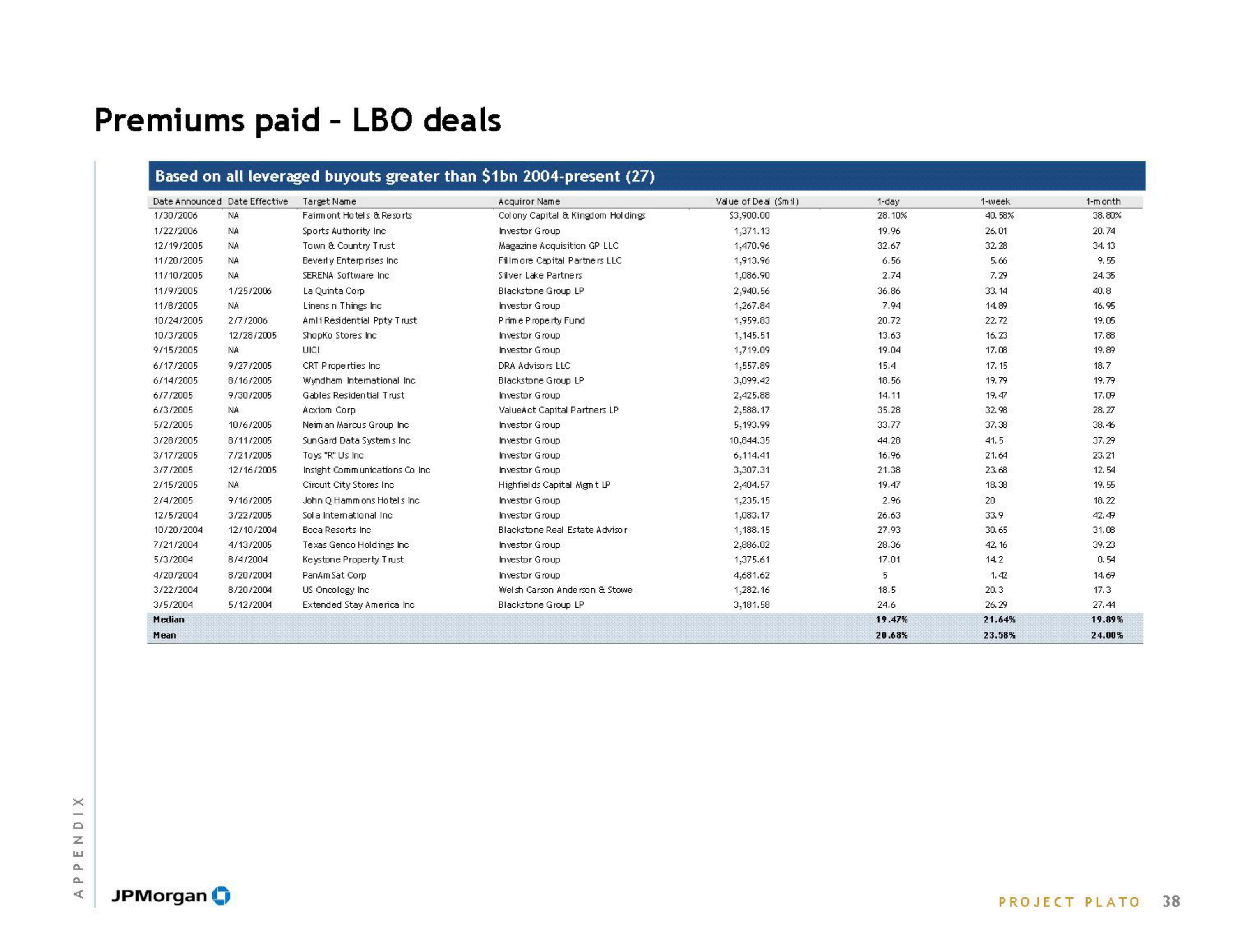Image resolution: width=1233 pixels, height=952 pixels.
Task: Select 'Keystone Property Trust' target
Action: [x=353, y=560]
